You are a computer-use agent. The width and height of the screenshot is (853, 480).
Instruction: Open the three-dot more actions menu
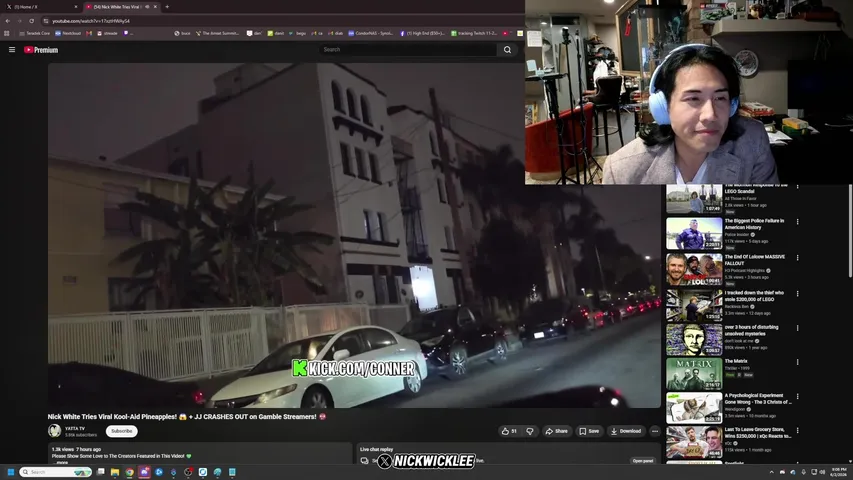pyautogui.click(x=655, y=431)
